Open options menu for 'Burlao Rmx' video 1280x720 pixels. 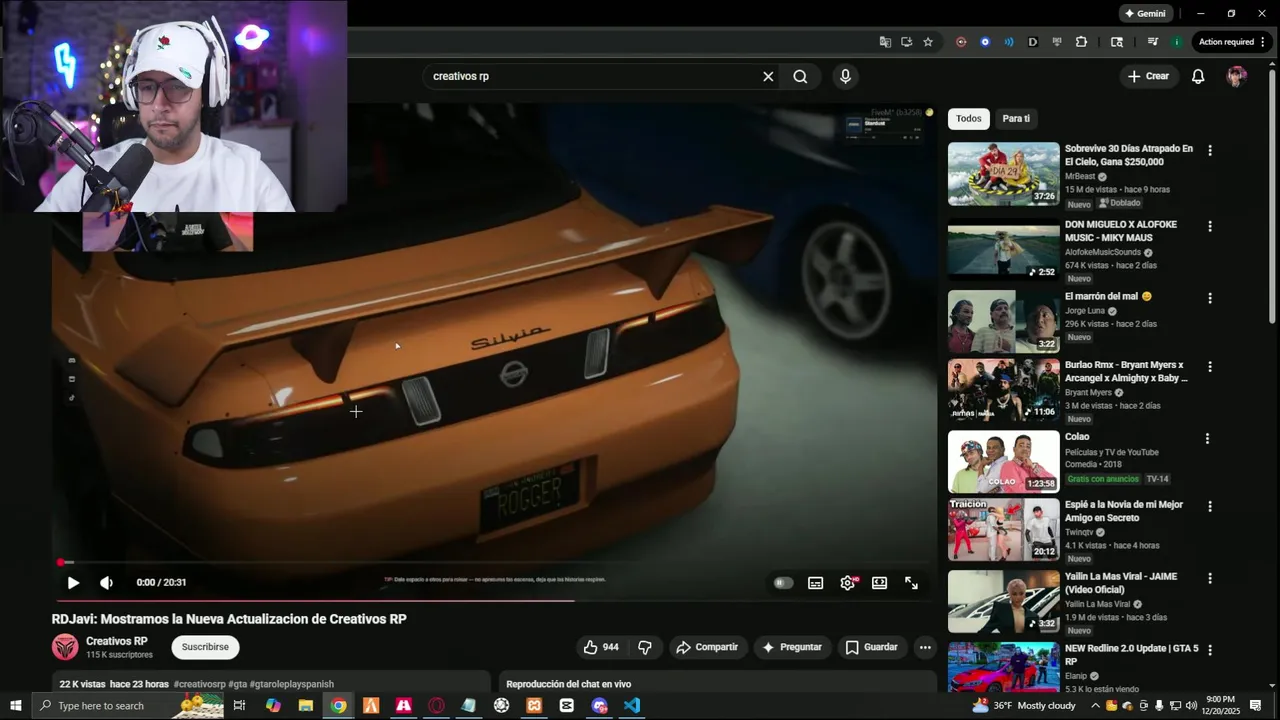coord(1209,366)
